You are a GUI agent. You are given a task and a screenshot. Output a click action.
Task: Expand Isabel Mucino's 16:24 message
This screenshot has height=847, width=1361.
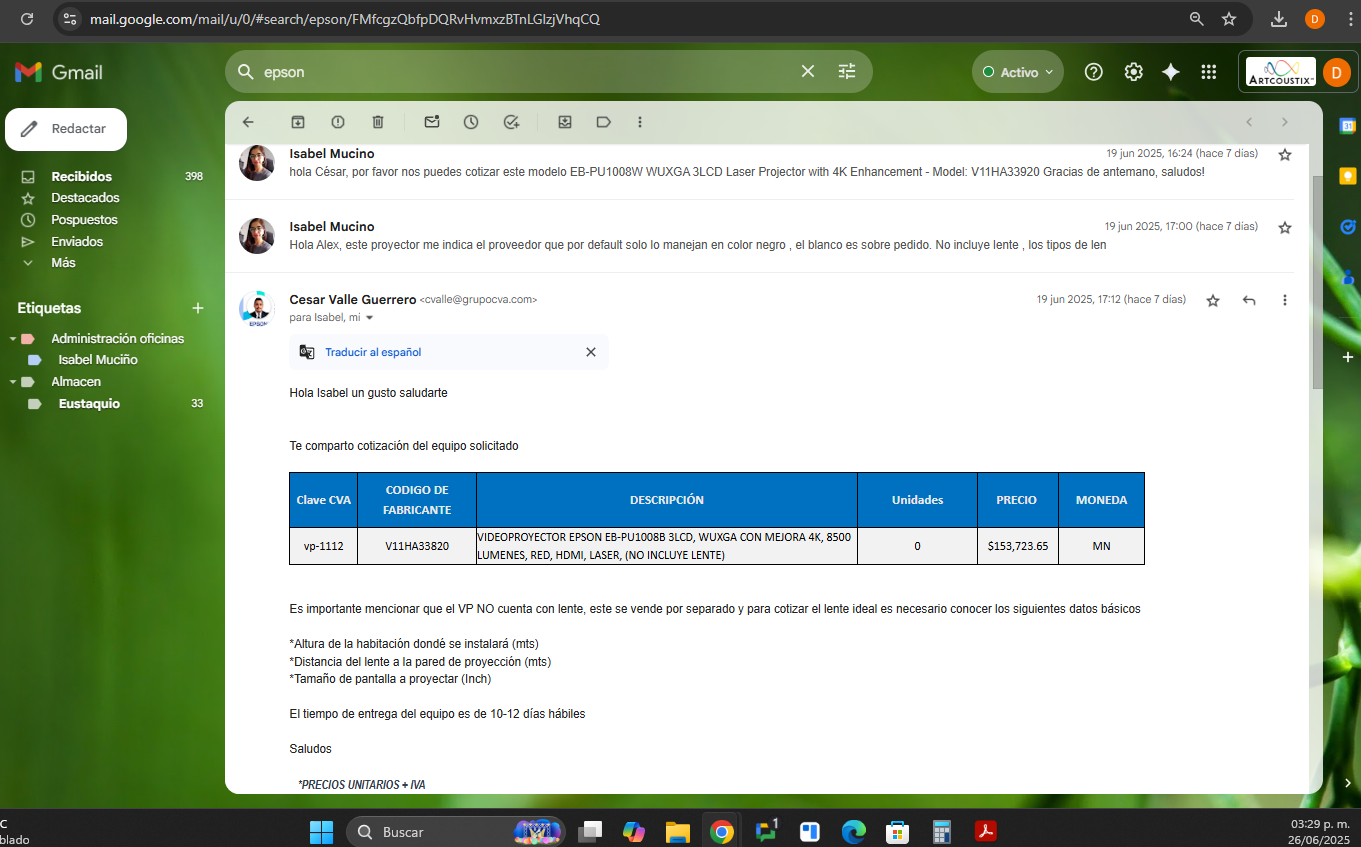[x=760, y=163]
